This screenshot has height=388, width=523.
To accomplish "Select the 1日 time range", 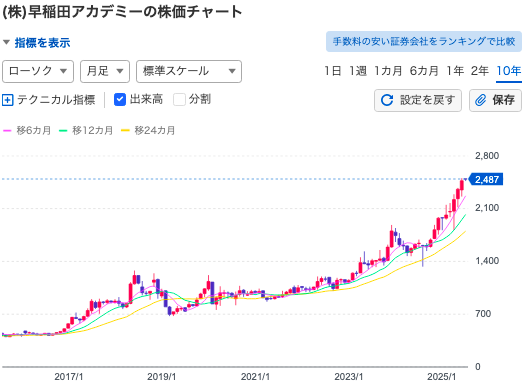I will tap(333, 71).
